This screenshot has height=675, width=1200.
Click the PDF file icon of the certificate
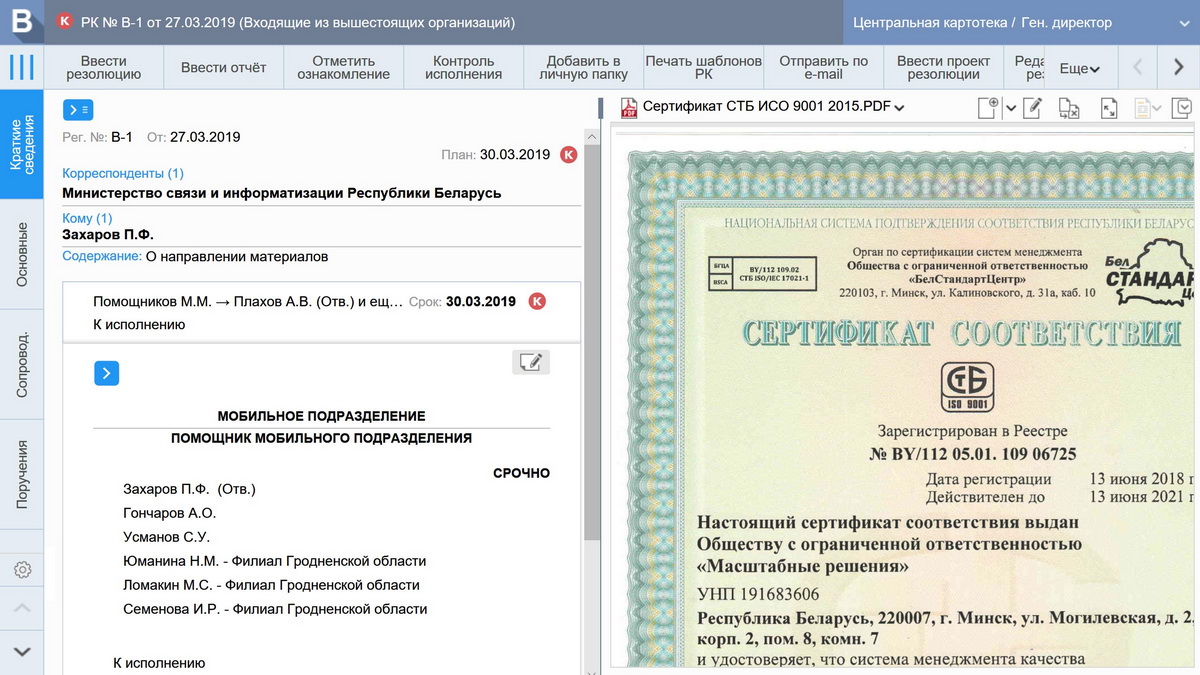[x=629, y=107]
